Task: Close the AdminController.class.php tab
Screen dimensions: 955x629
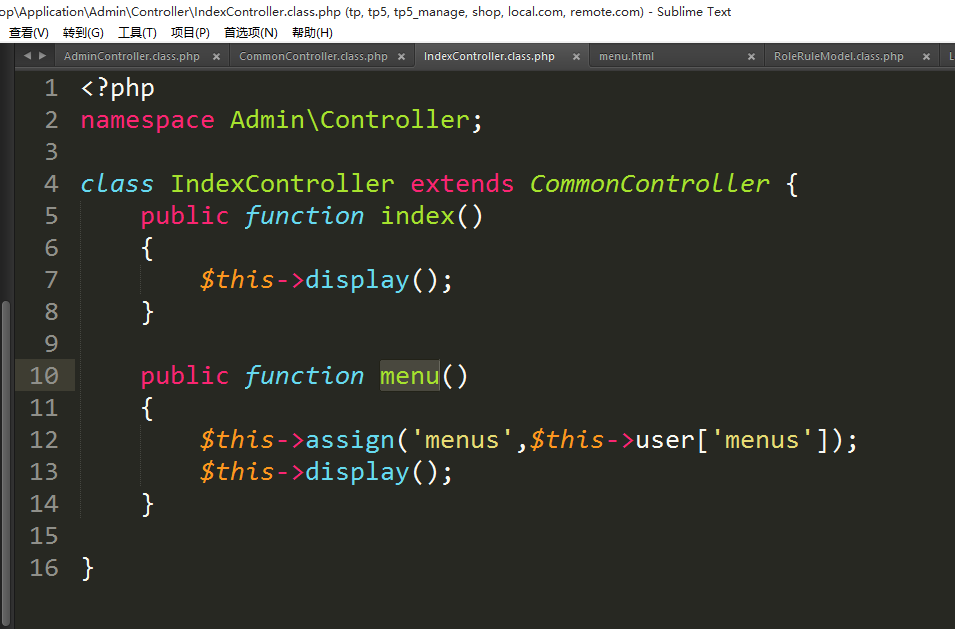Action: [216, 57]
